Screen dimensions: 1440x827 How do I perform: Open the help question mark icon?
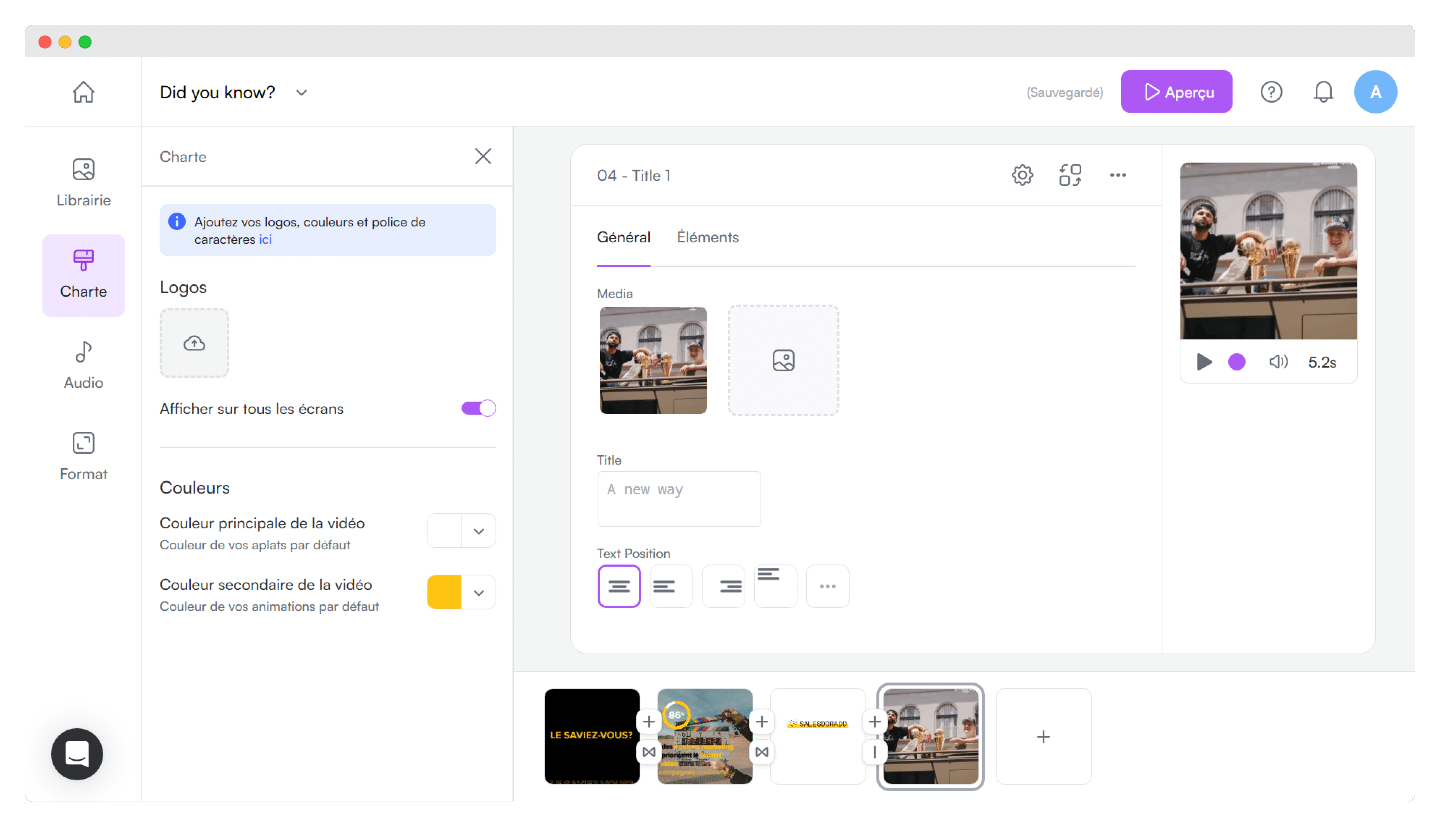(1271, 92)
